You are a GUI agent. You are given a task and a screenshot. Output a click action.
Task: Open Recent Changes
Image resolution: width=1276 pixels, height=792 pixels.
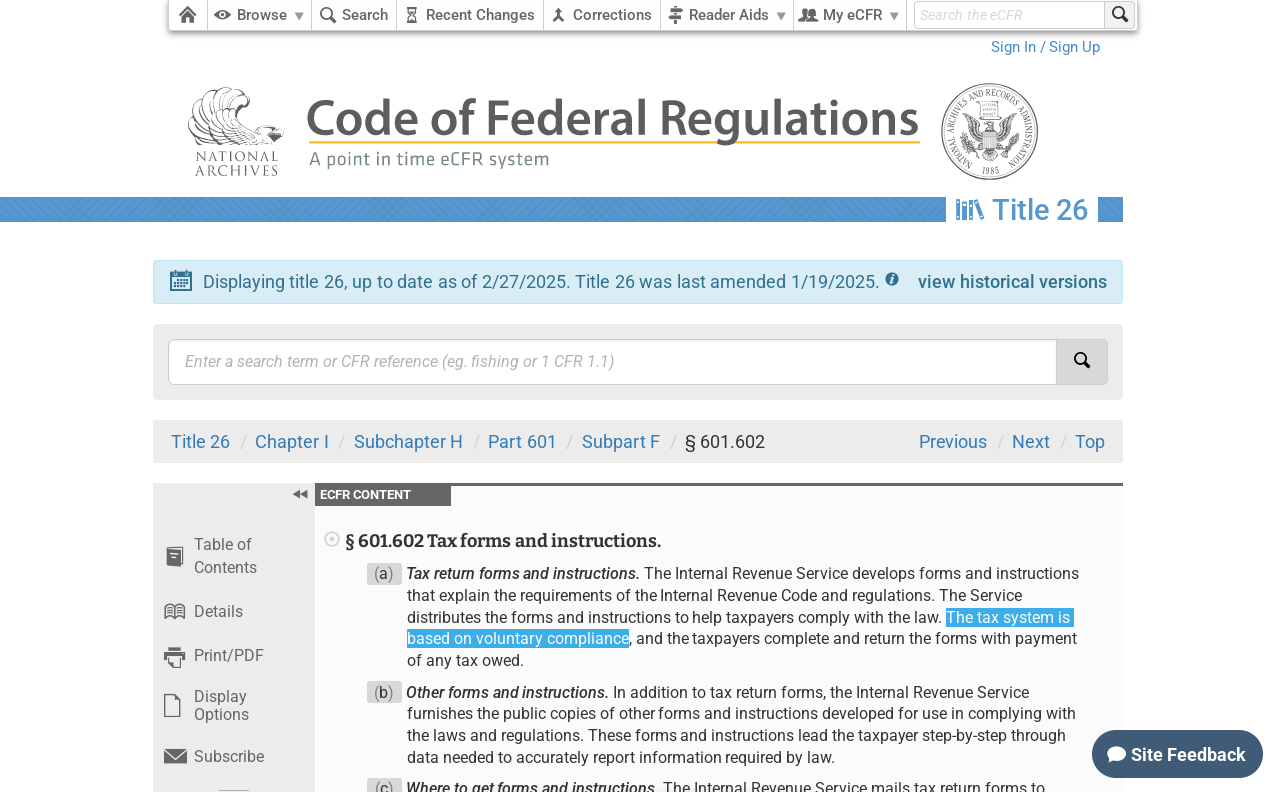470,15
